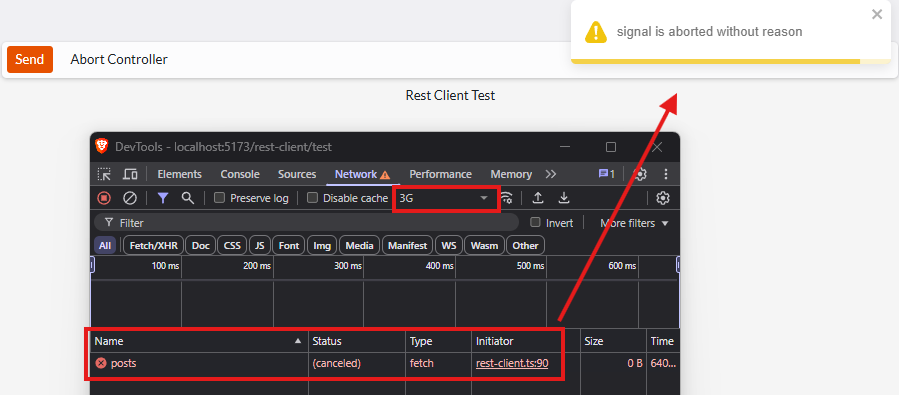Clear the network log

click(130, 198)
